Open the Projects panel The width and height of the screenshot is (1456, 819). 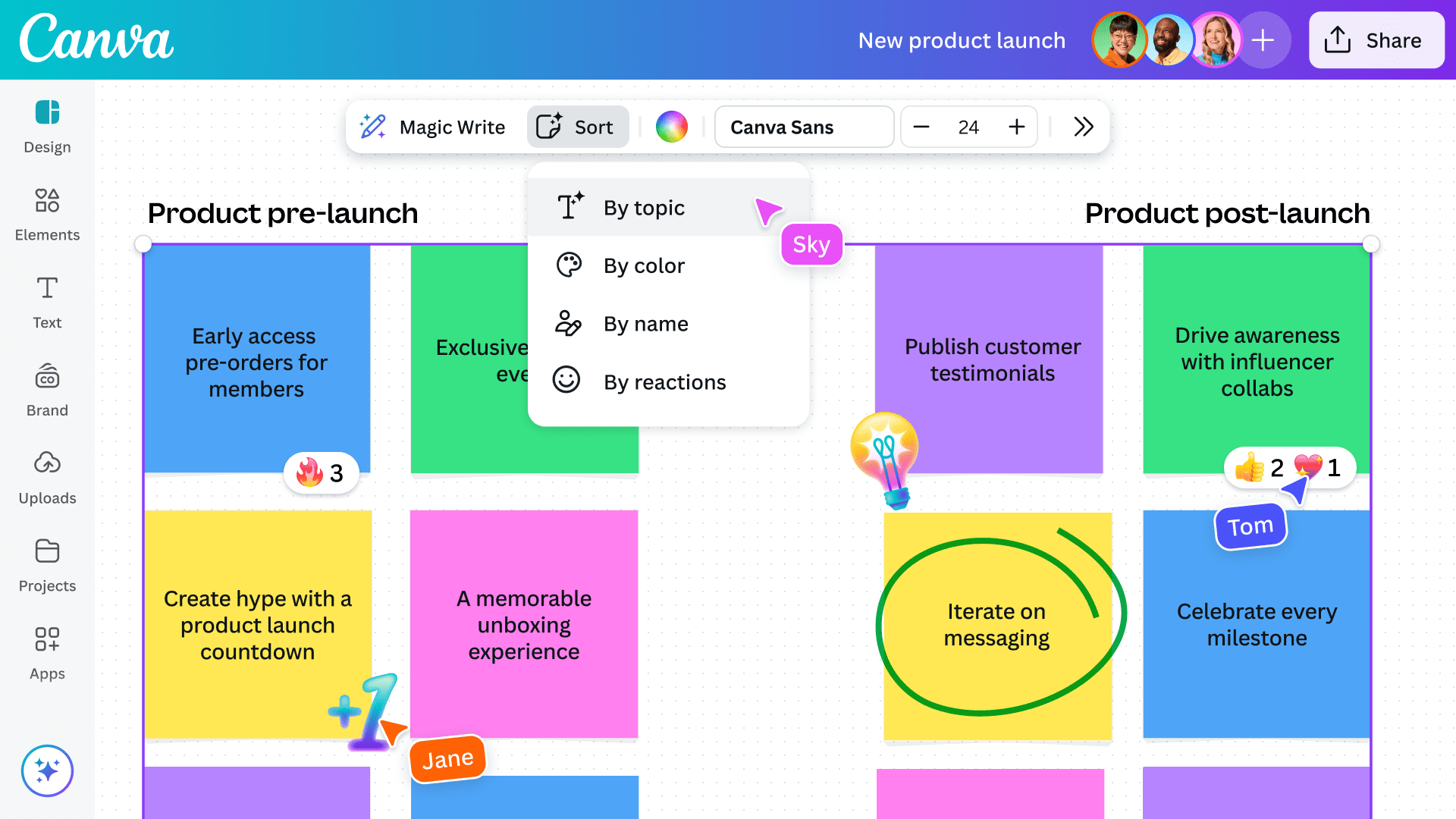pos(46,564)
